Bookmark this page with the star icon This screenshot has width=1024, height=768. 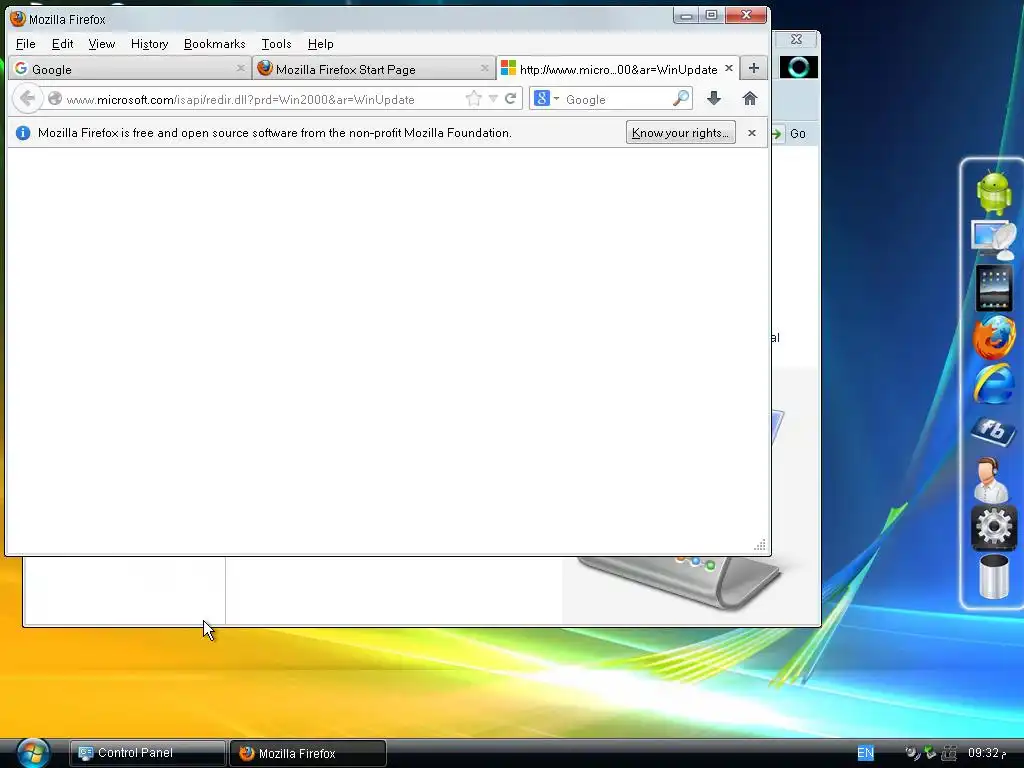[473, 99]
